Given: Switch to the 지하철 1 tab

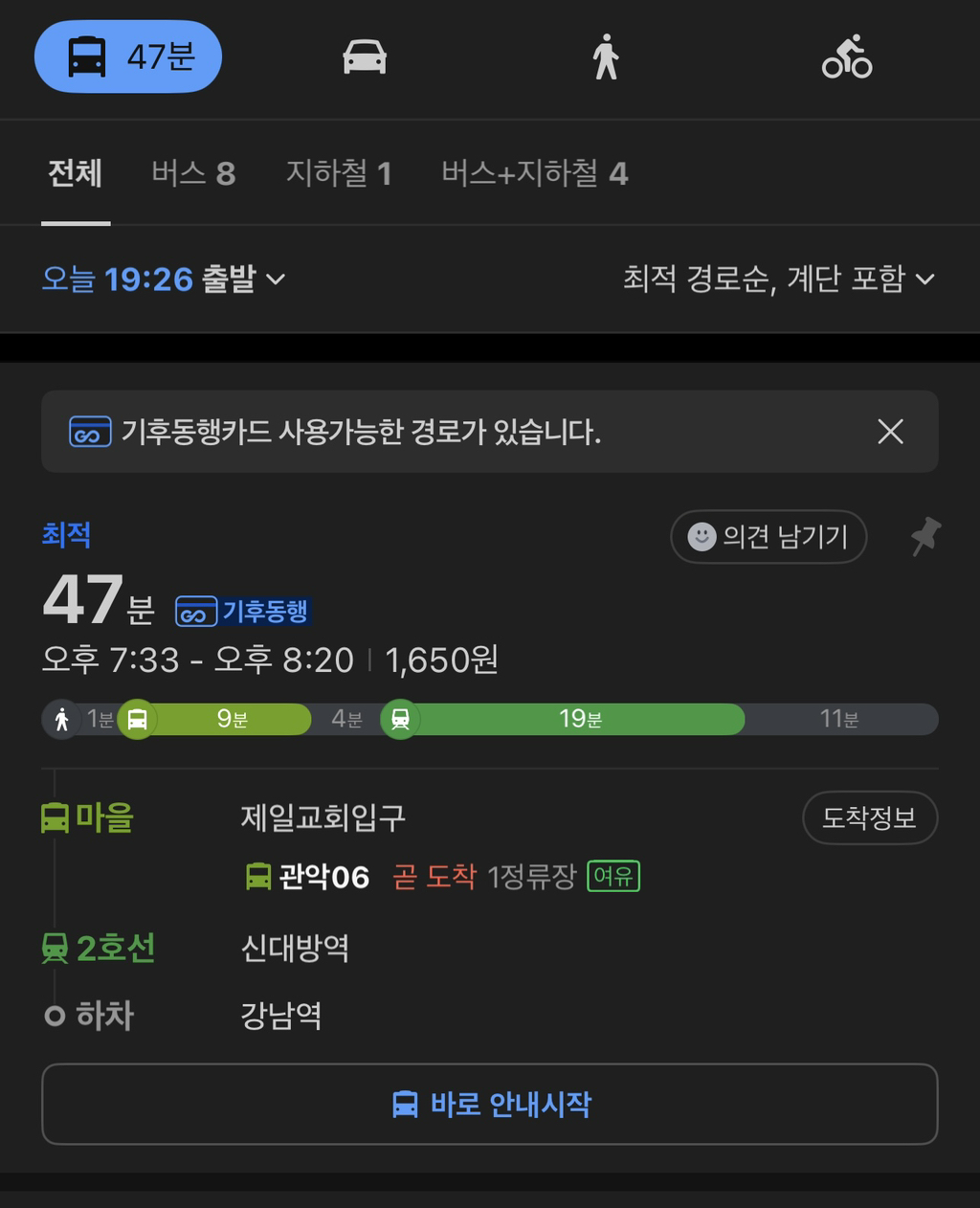Looking at the screenshot, I should click(339, 174).
